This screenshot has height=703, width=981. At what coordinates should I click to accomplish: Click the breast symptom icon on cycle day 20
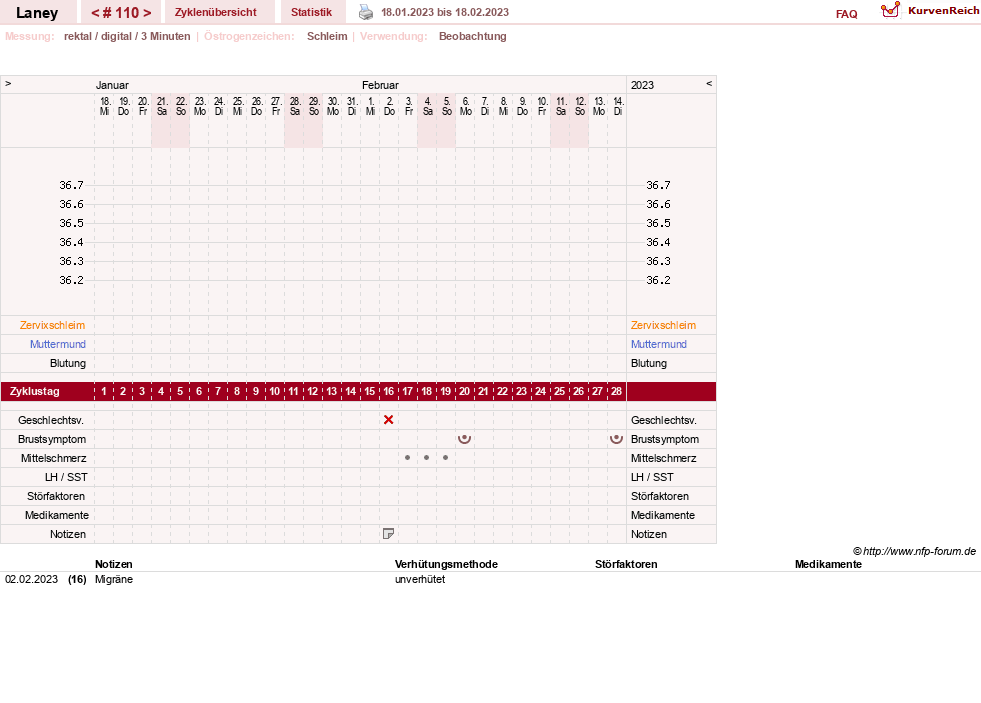[464, 439]
